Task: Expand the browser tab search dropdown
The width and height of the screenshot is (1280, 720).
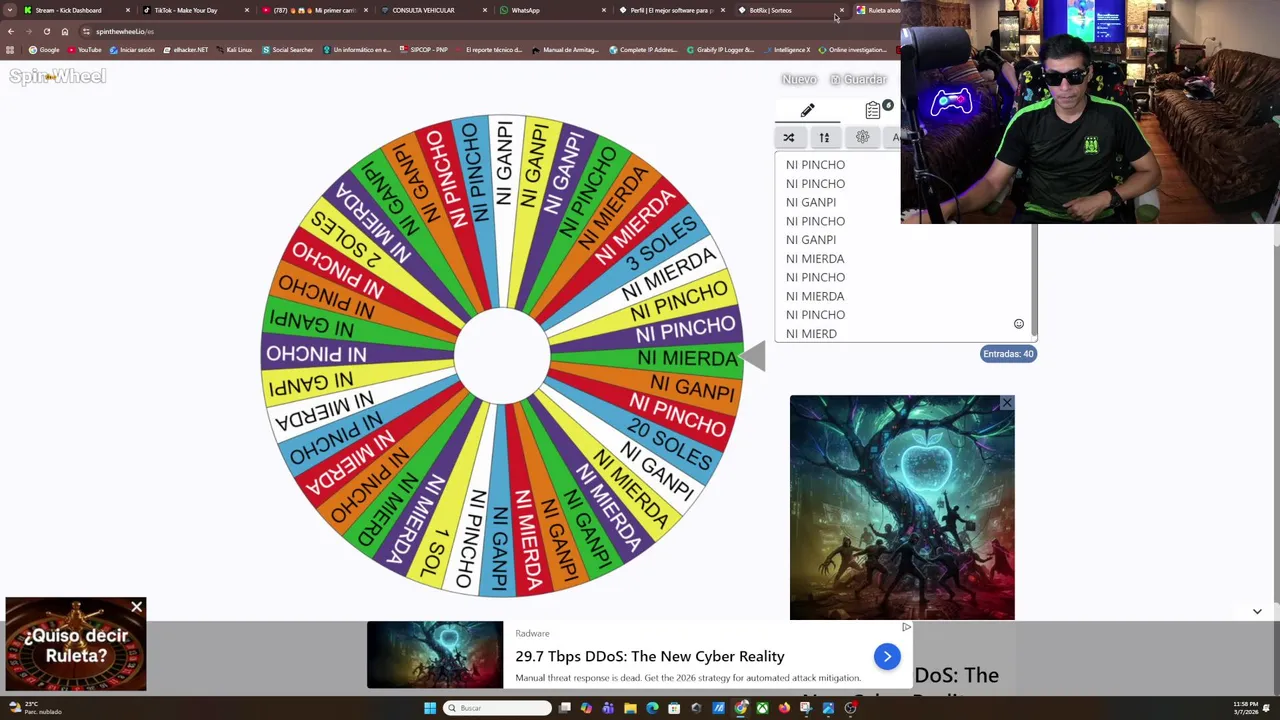Action: (10, 10)
